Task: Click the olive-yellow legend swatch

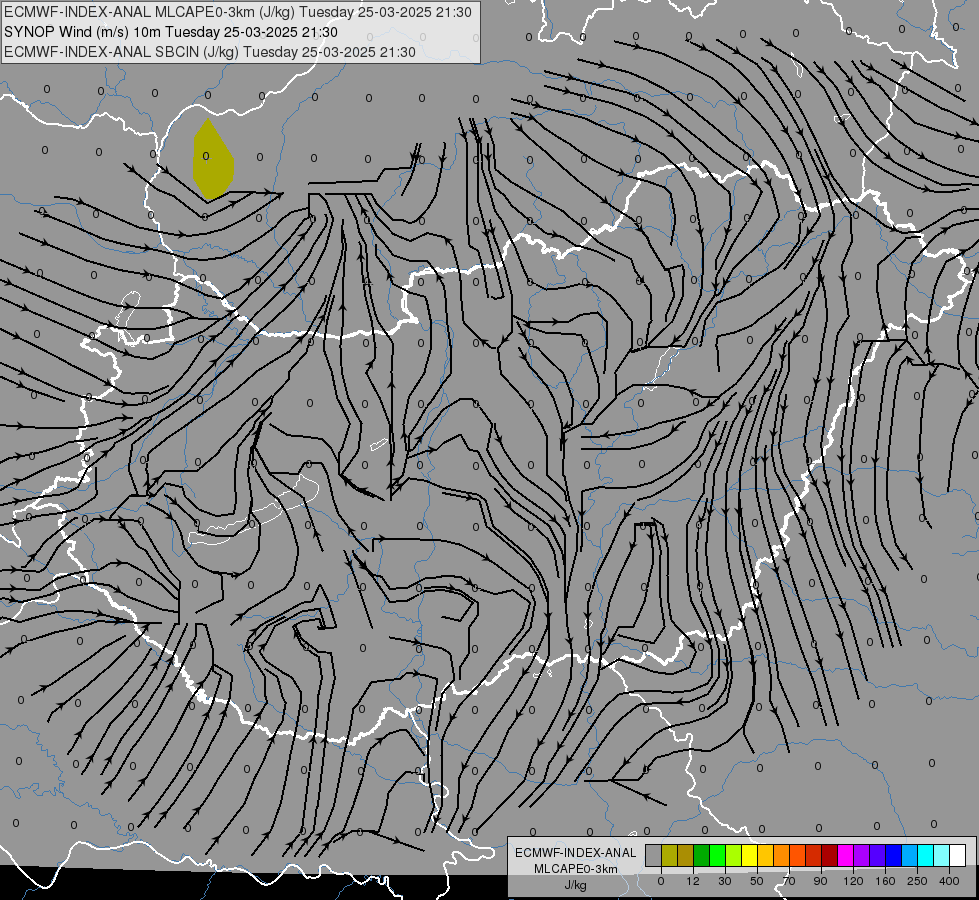Action: point(670,855)
